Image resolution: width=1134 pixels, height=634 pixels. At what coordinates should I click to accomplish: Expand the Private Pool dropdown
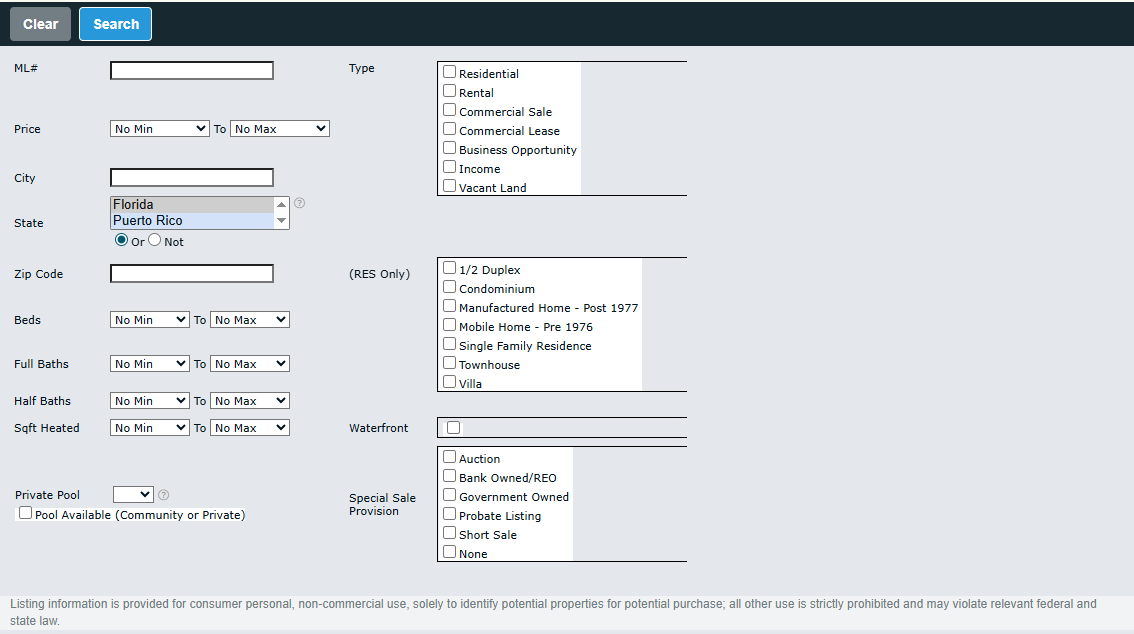(133, 495)
